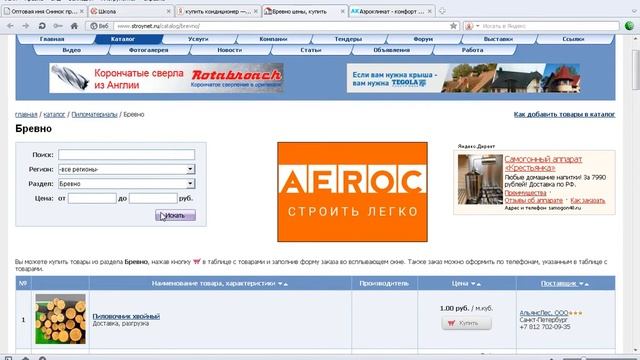Open the Новости submenu tab
This screenshot has width=640, height=360.
(229, 50)
